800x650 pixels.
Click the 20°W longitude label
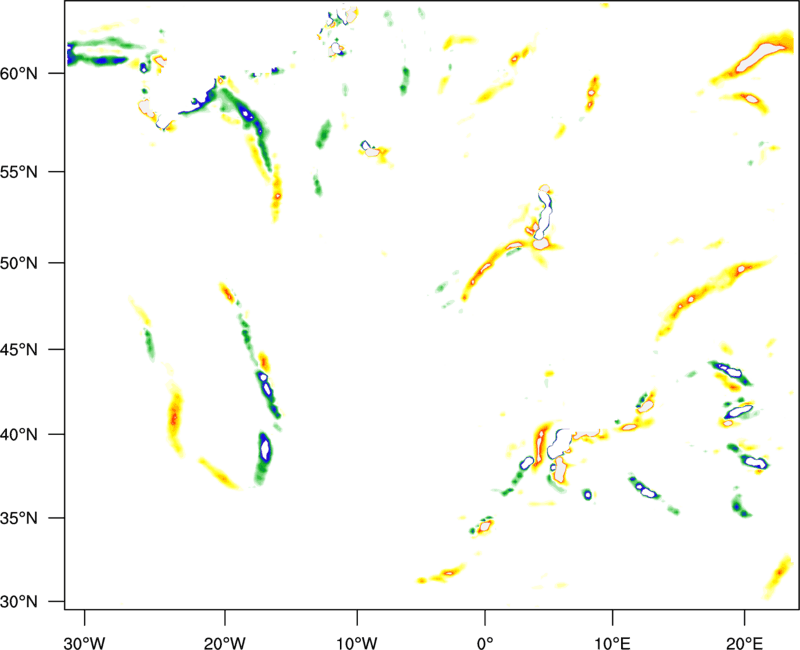(x=225, y=643)
